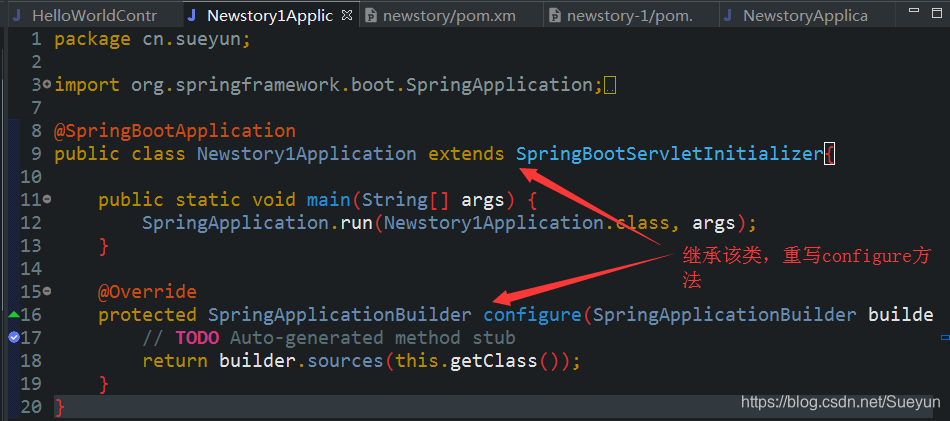
Task: Click the 'sources' method call
Action: tap(345, 361)
